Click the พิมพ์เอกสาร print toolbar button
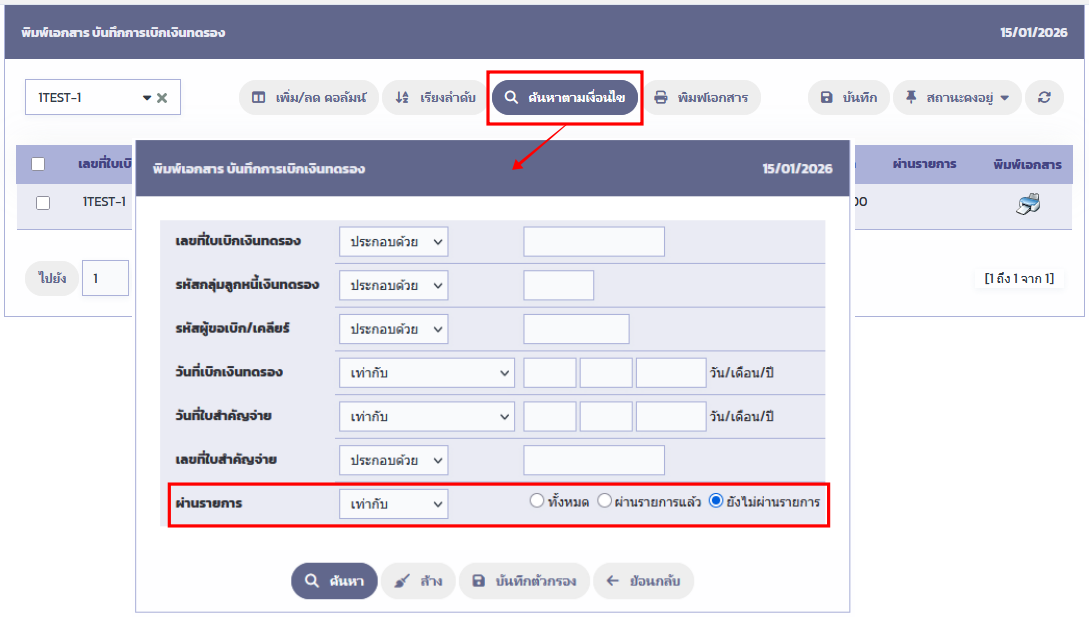The width and height of the screenshot is (1089, 617). pyautogui.click(x=701, y=98)
